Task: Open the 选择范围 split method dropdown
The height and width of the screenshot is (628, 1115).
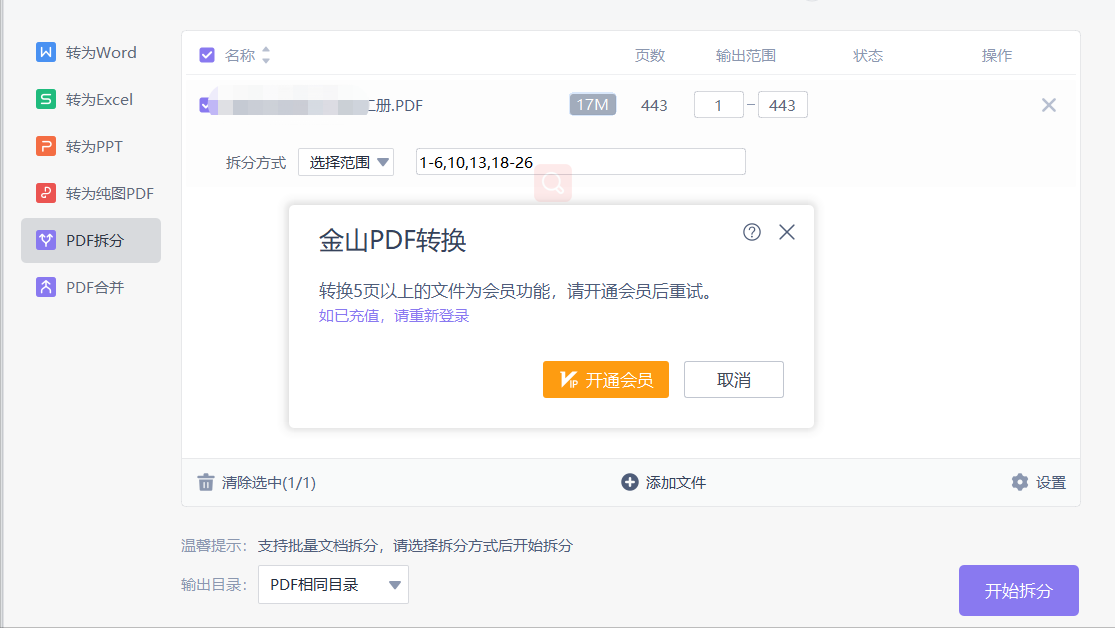Action: coord(346,162)
